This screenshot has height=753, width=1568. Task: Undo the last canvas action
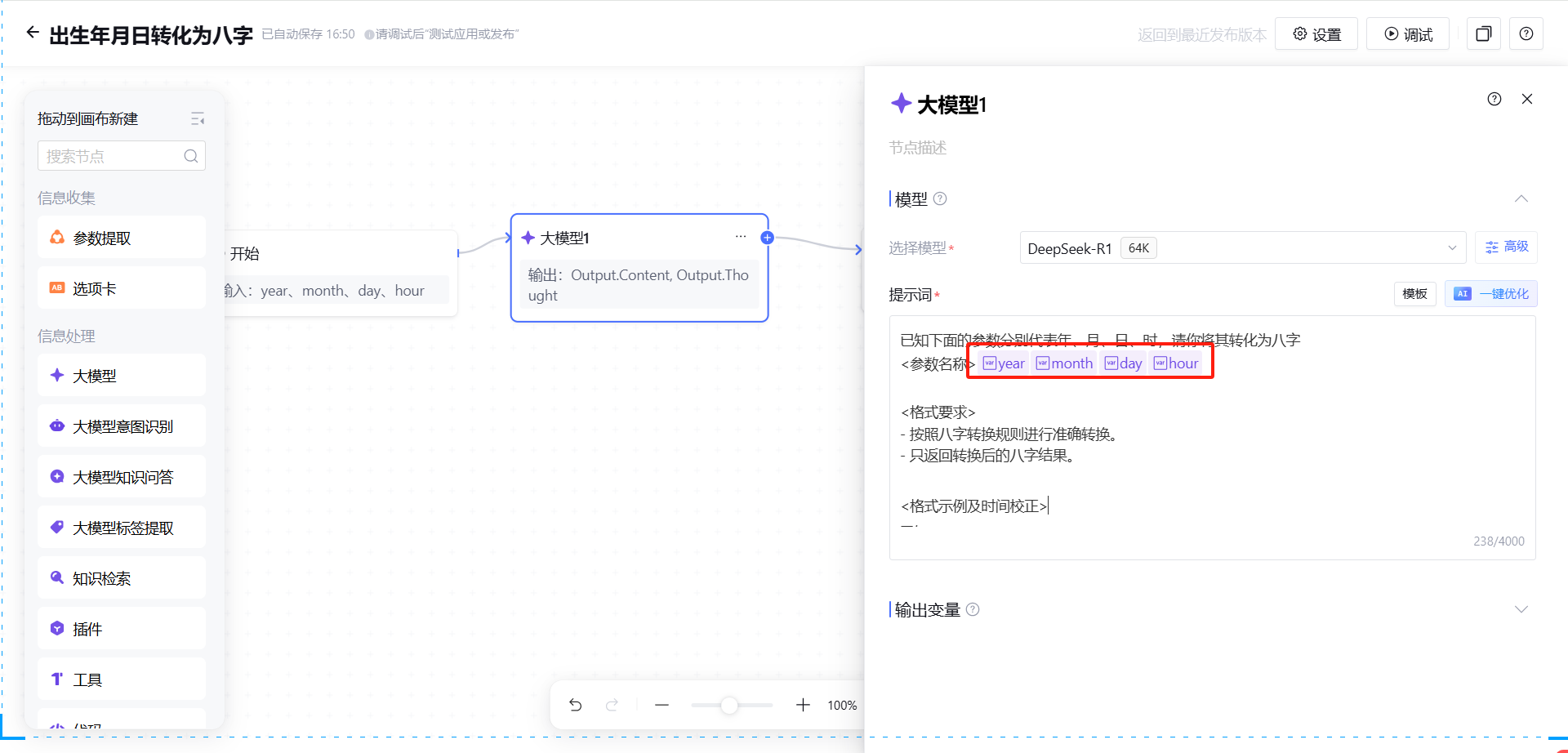[x=576, y=705]
